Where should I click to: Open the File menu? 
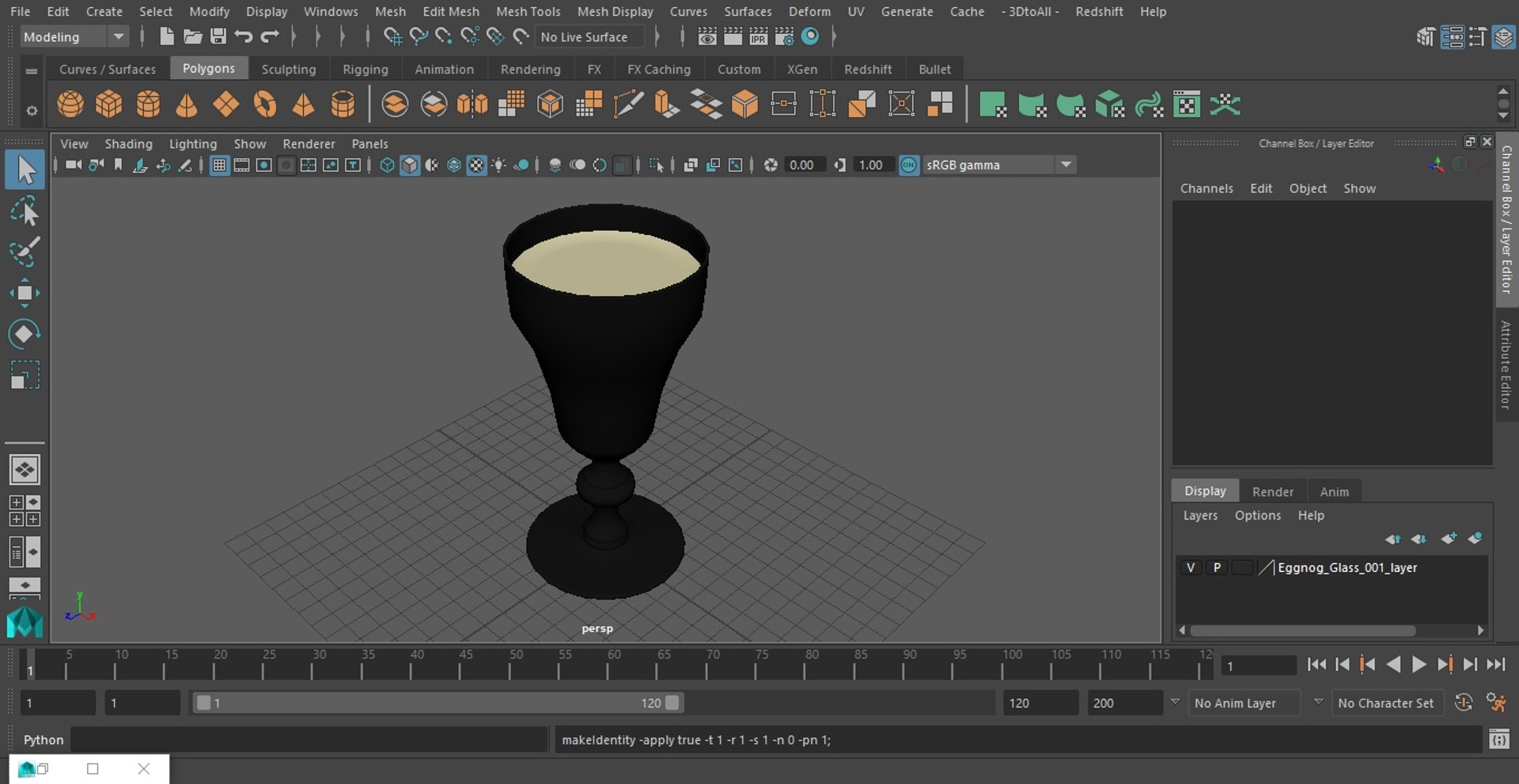[20, 11]
